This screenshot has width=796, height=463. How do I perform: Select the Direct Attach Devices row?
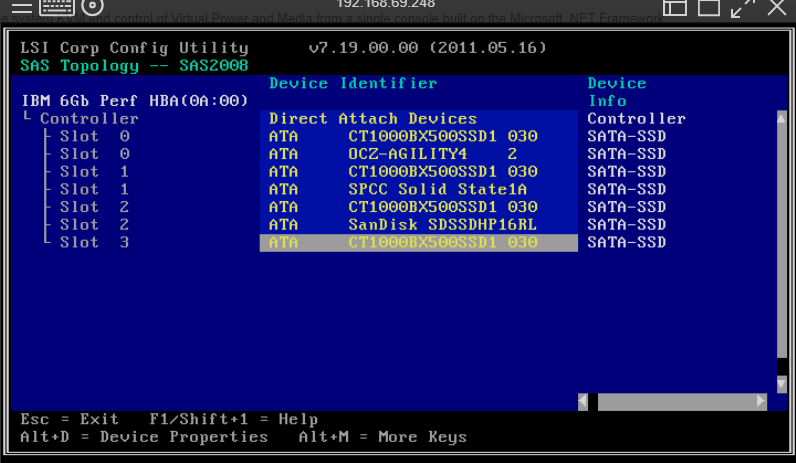418,118
